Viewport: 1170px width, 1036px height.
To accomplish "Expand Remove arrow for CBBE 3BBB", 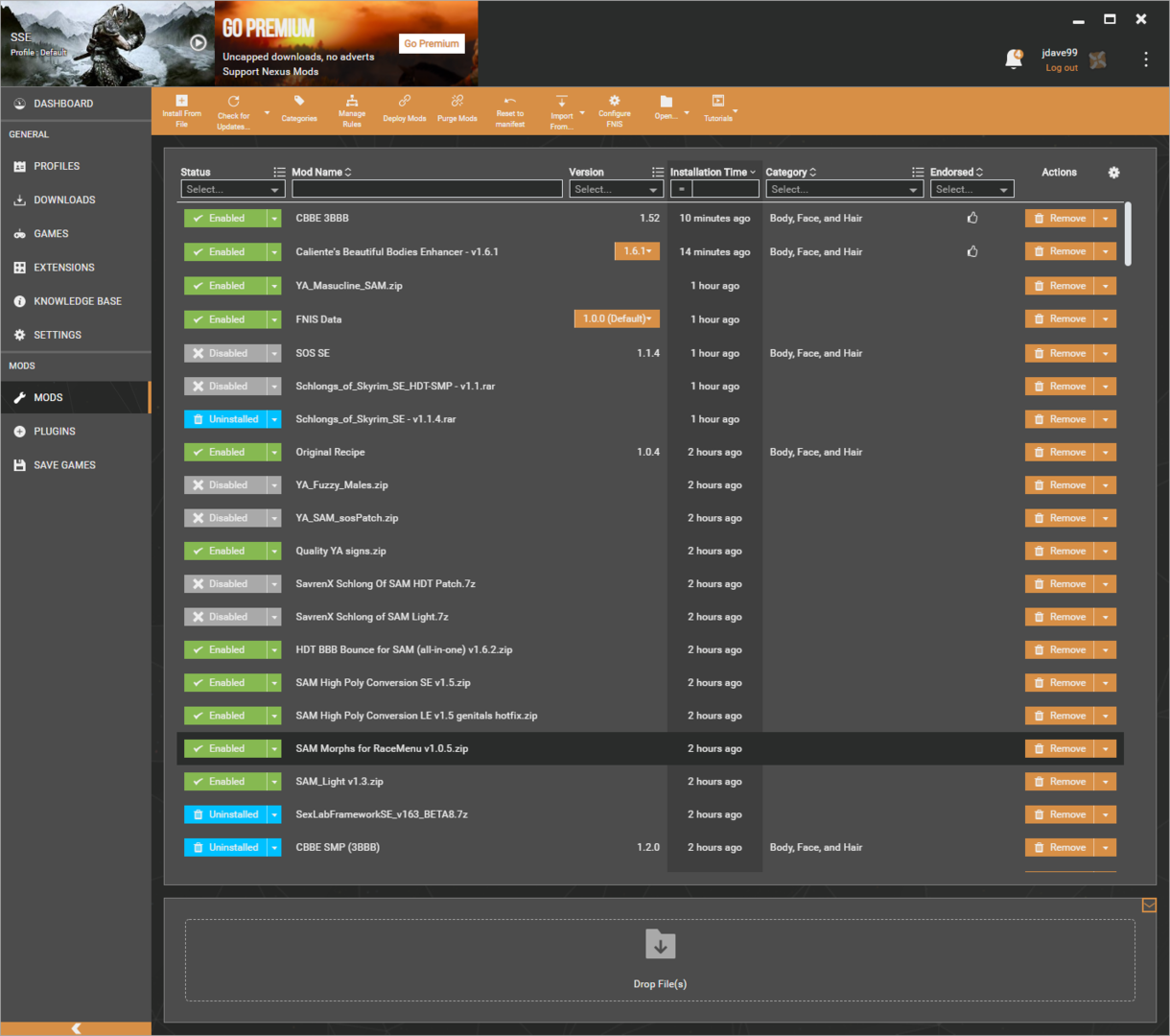I will coord(1106,219).
